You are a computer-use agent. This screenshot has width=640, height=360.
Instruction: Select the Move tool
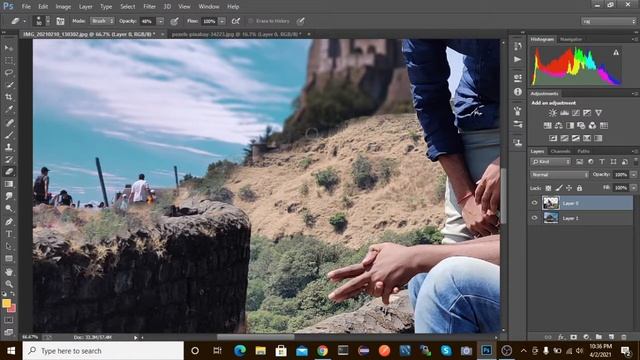(x=9, y=48)
